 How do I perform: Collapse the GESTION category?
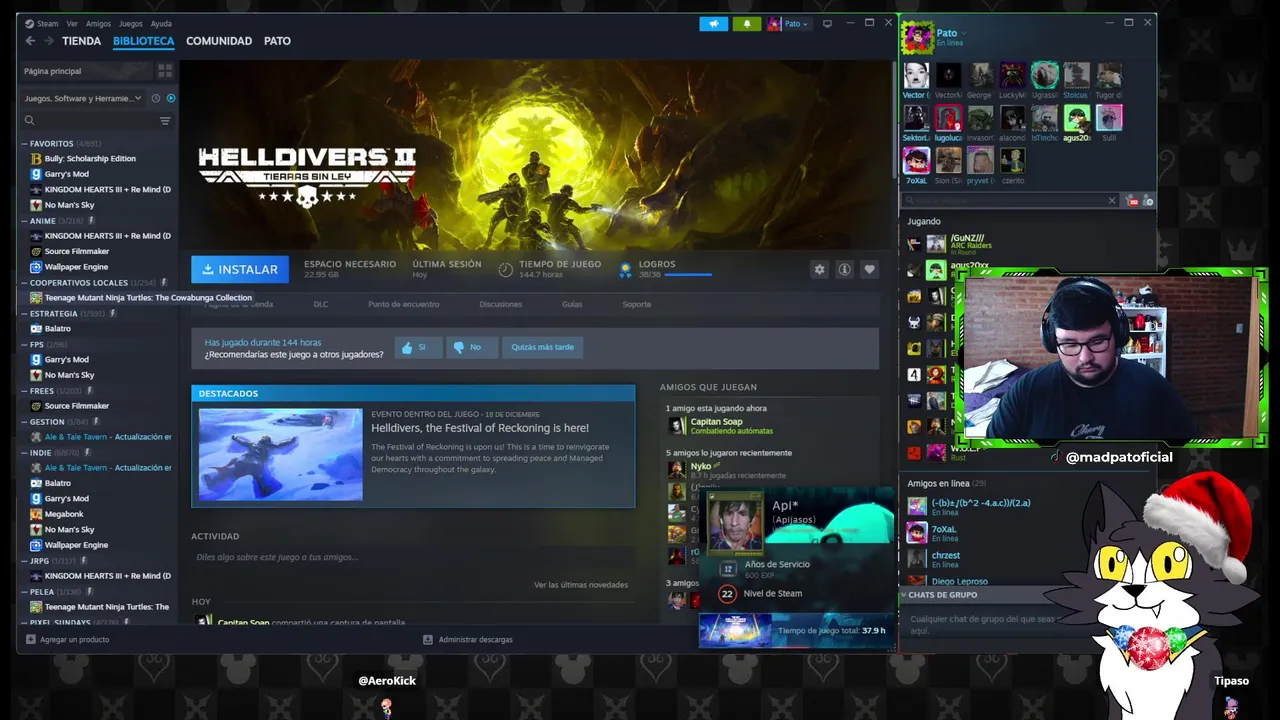[x=24, y=422]
